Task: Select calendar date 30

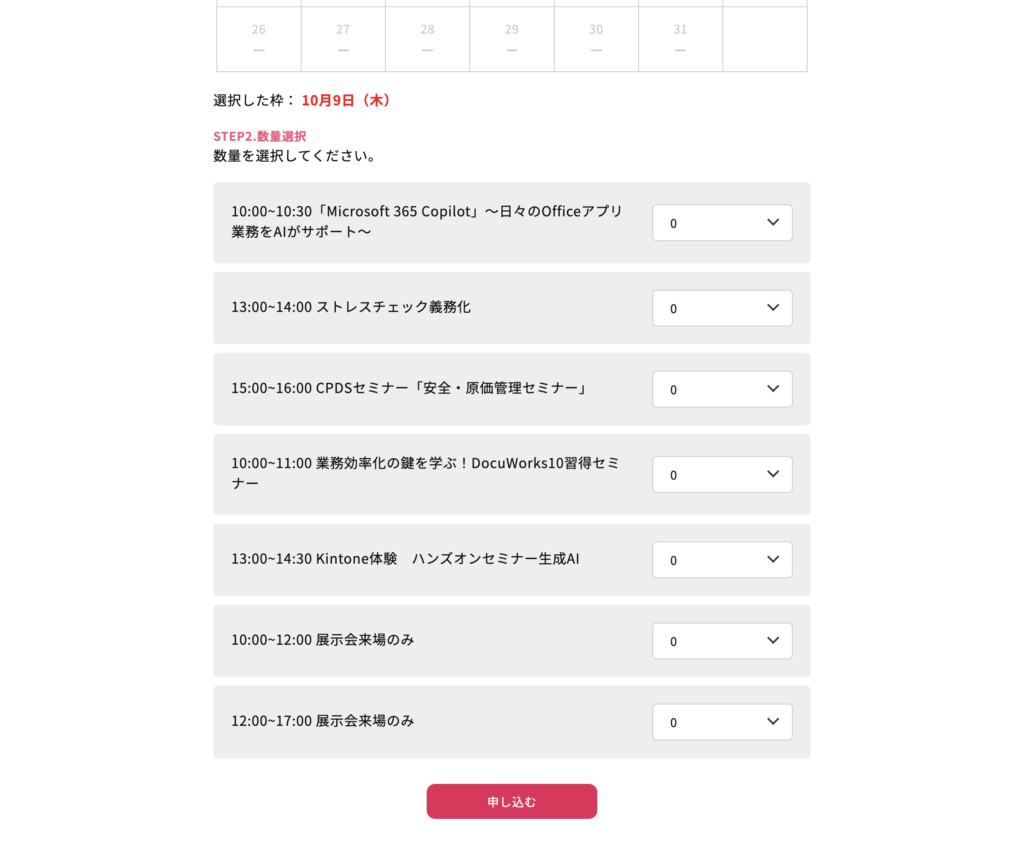Action: tap(596, 38)
